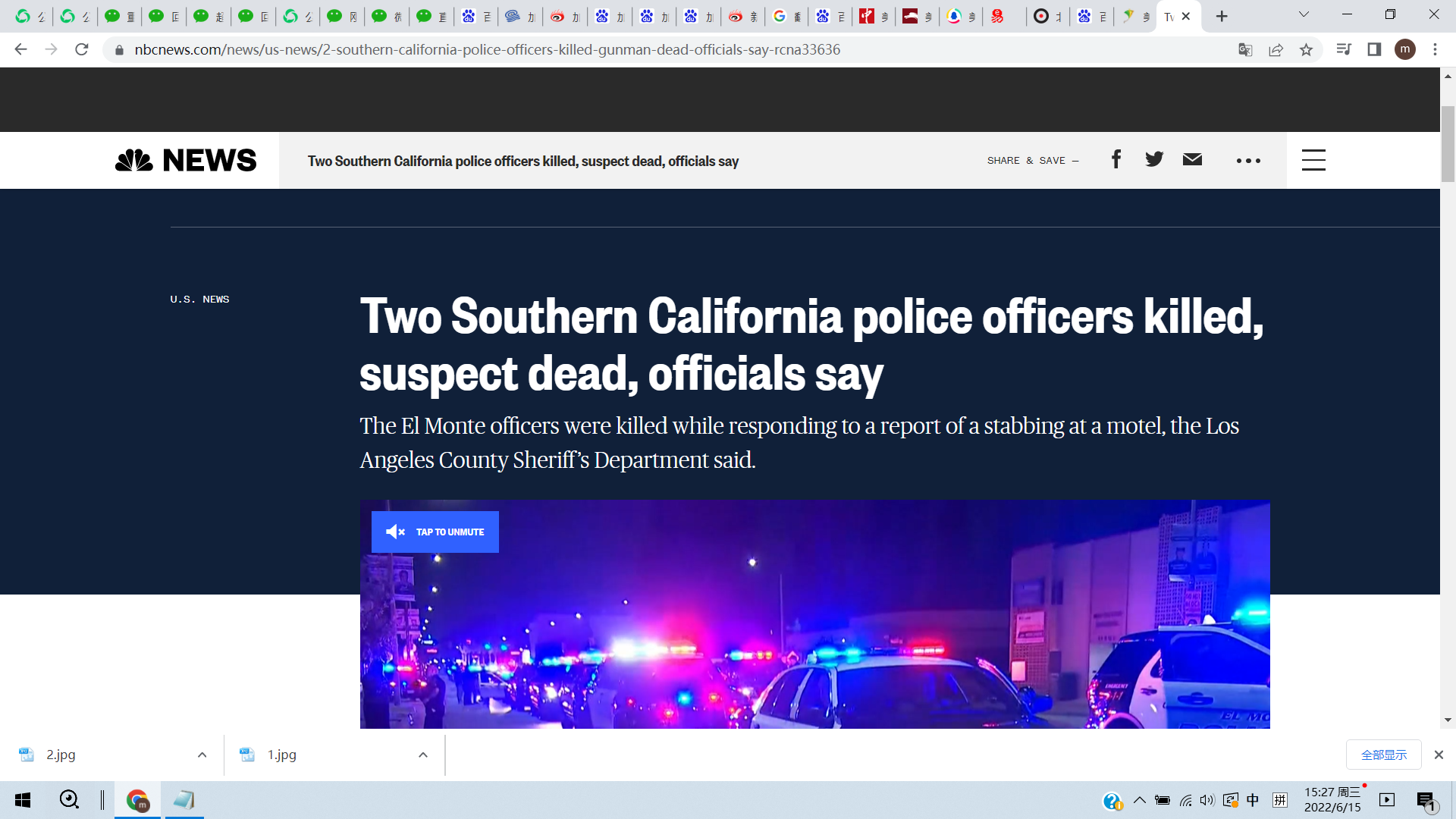The height and width of the screenshot is (819, 1456).
Task: Expand options for 2.jpg download
Action: [x=202, y=755]
